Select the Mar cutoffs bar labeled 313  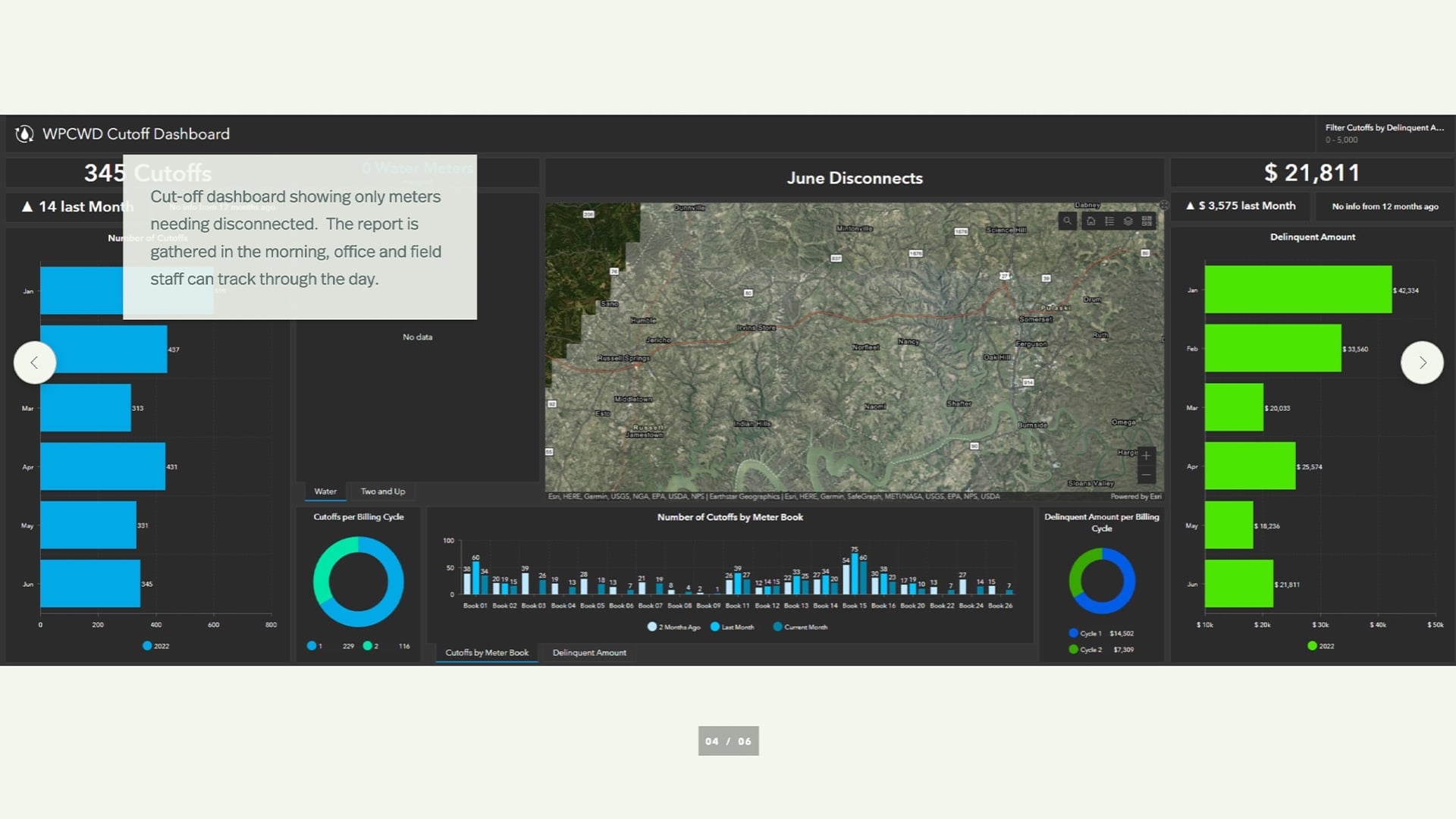[x=86, y=408]
